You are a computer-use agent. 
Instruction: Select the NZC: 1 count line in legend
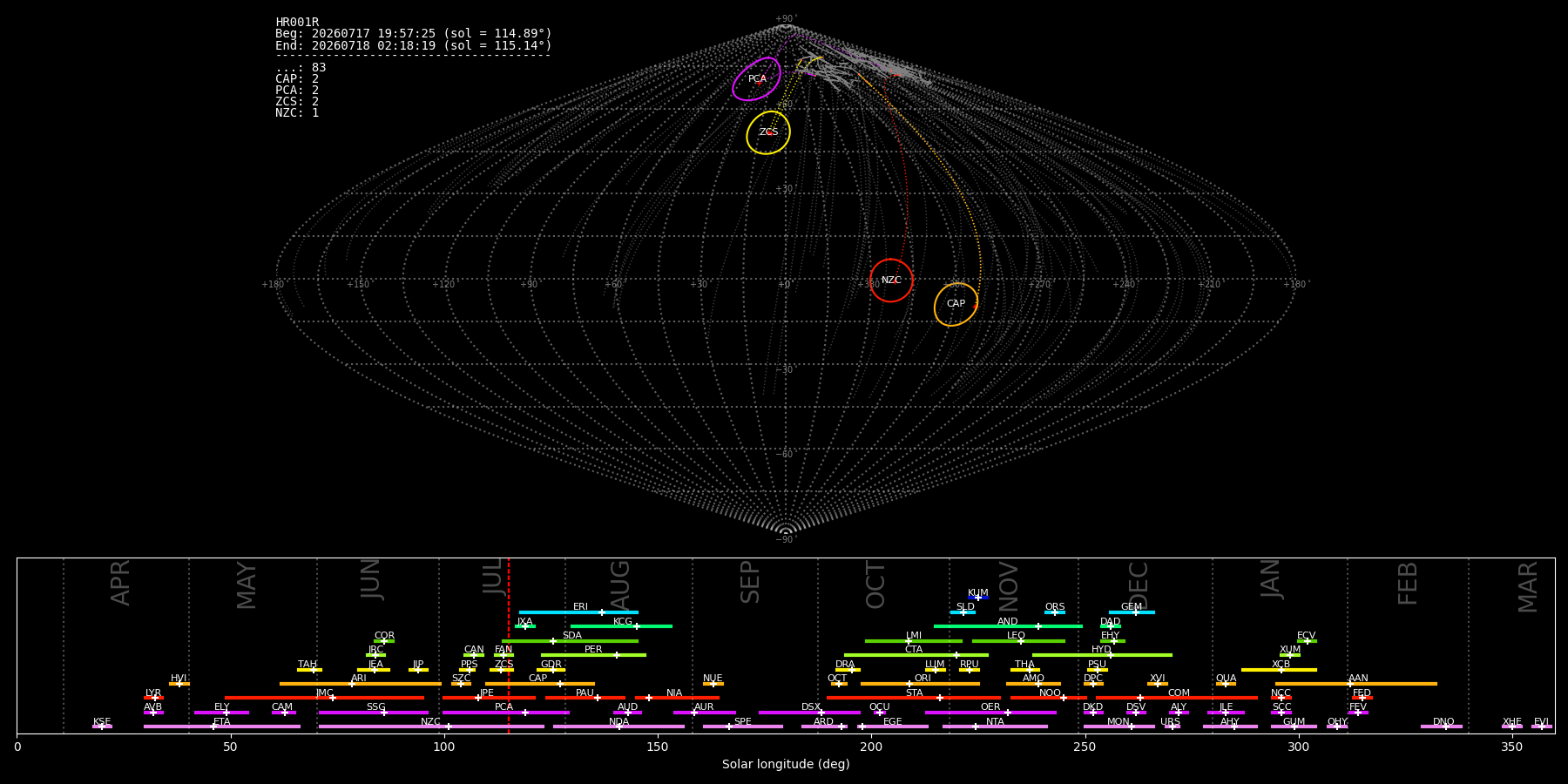pyautogui.click(x=297, y=113)
